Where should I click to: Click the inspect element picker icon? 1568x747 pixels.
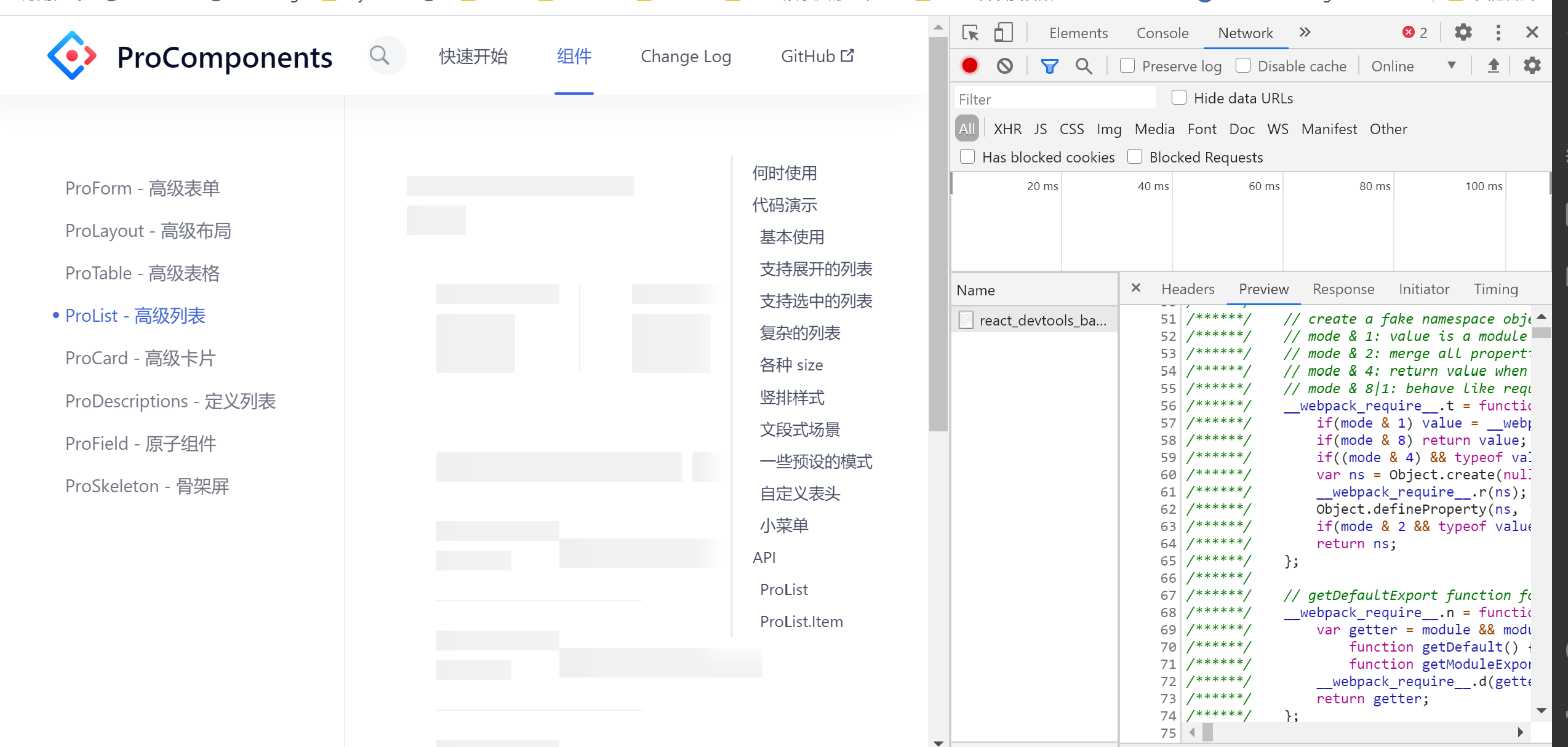click(970, 33)
